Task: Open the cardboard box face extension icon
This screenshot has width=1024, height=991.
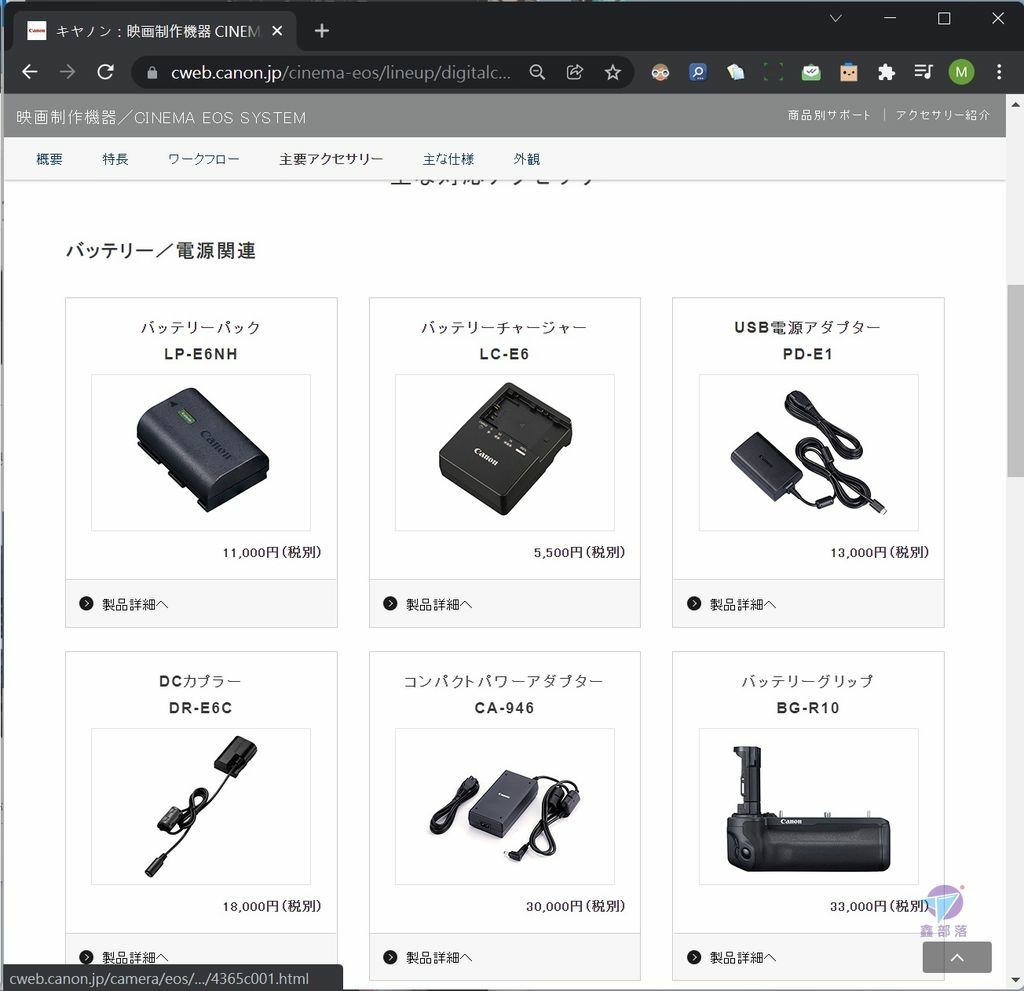Action: [848, 72]
